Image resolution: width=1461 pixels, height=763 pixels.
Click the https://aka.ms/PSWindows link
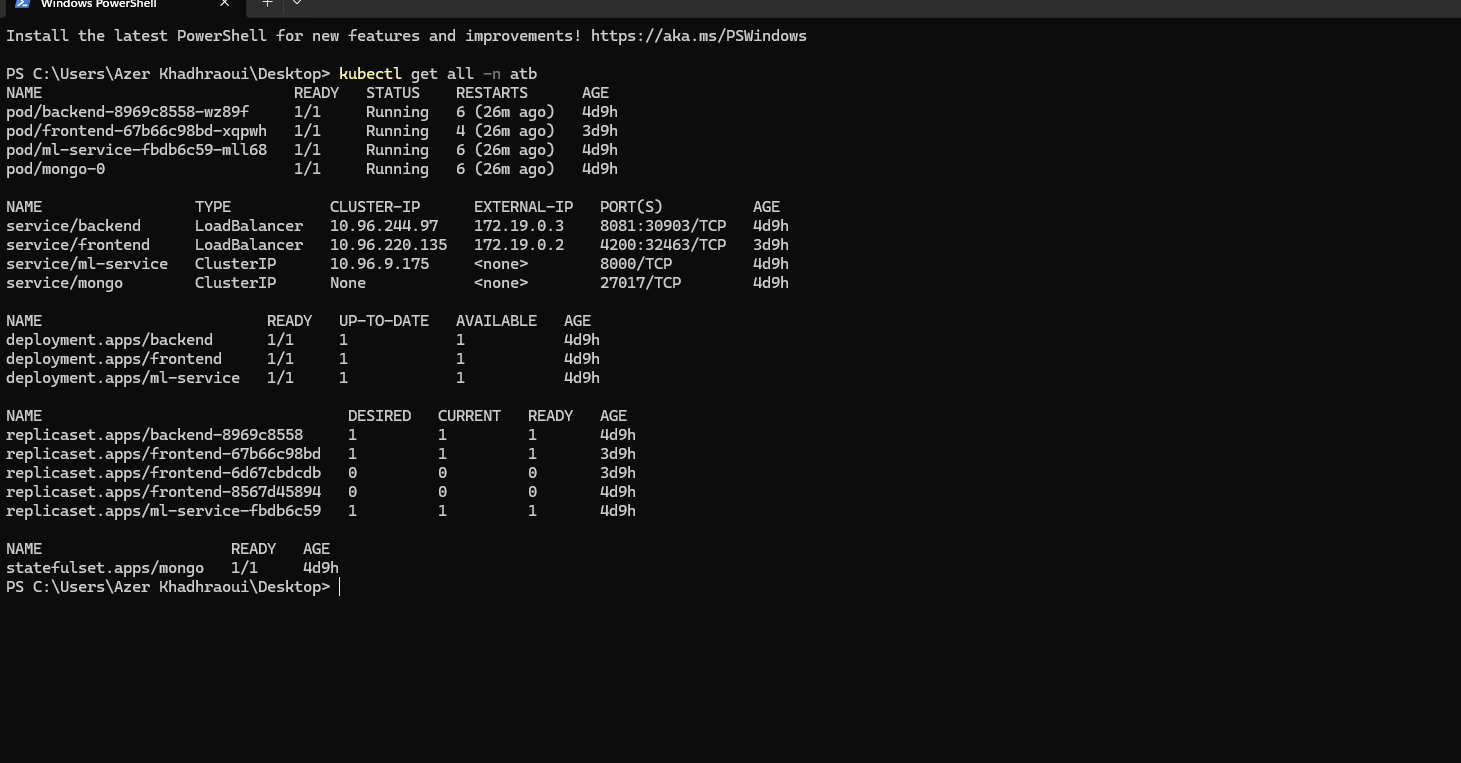point(698,36)
